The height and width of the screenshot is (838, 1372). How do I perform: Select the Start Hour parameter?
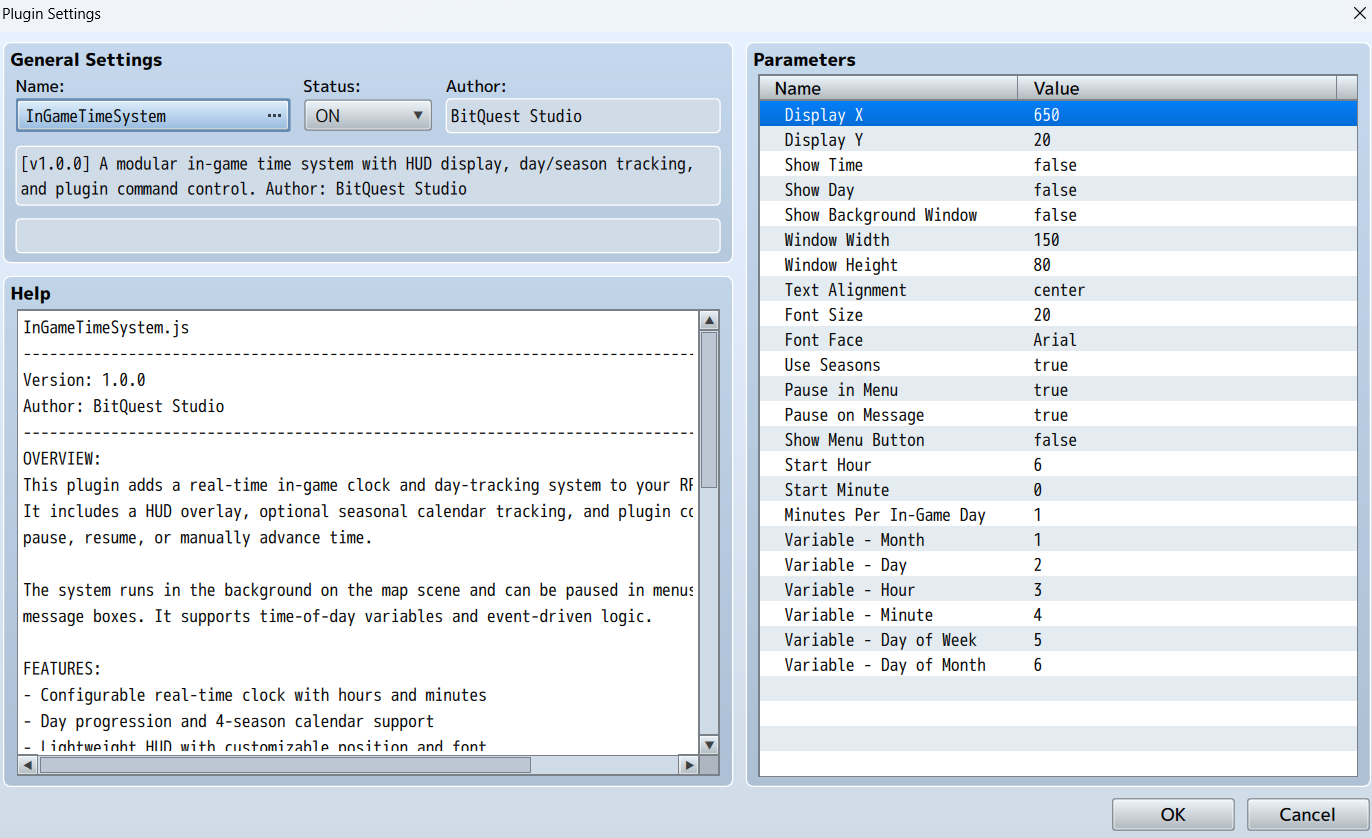click(1058, 465)
